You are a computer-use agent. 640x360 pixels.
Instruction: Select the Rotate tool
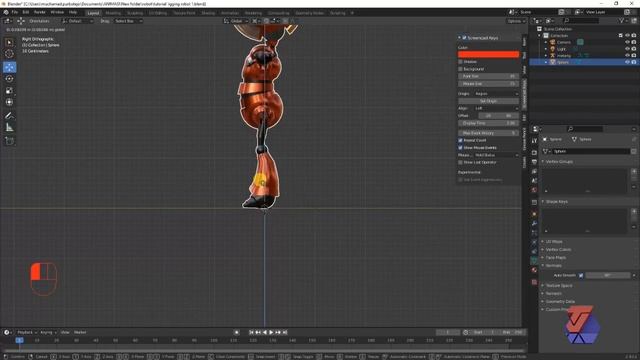[9, 79]
